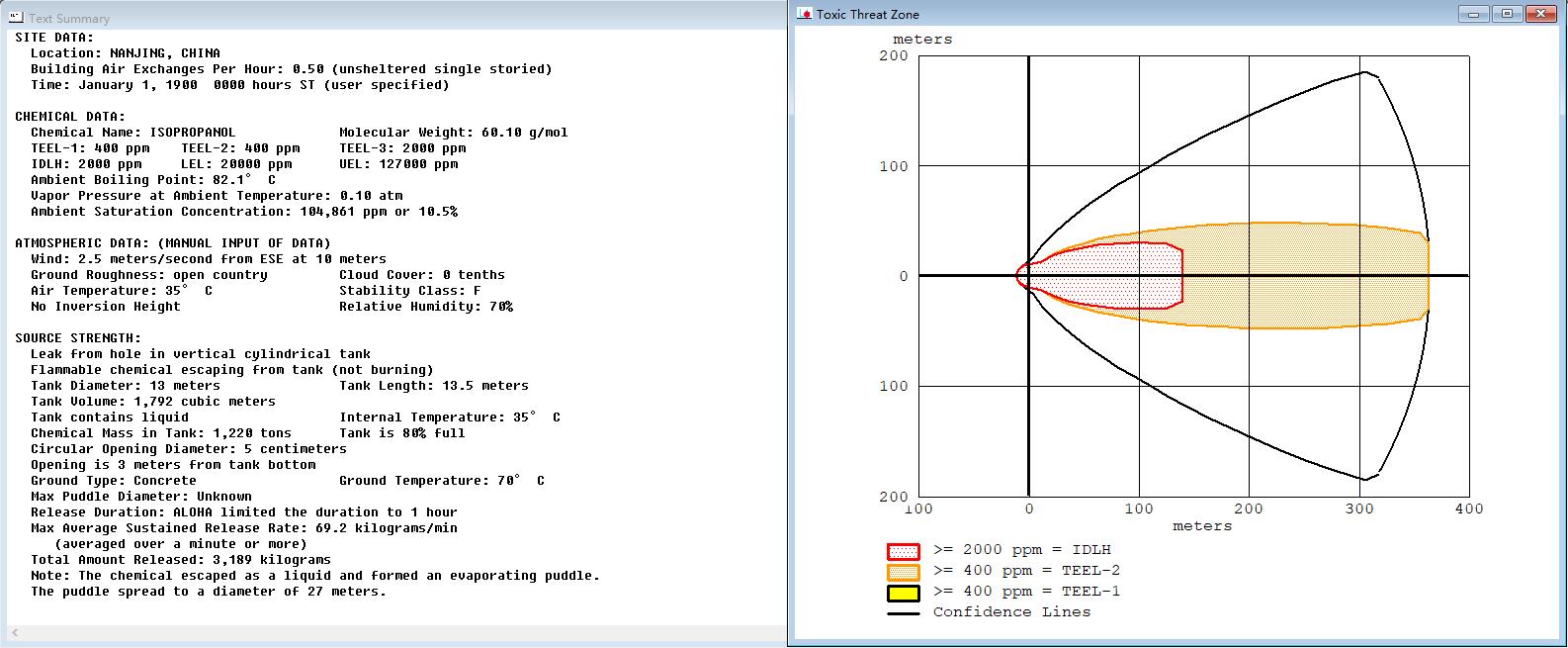Click the '>= 2000 ppm = IDLH' legend label

pos(1022,550)
